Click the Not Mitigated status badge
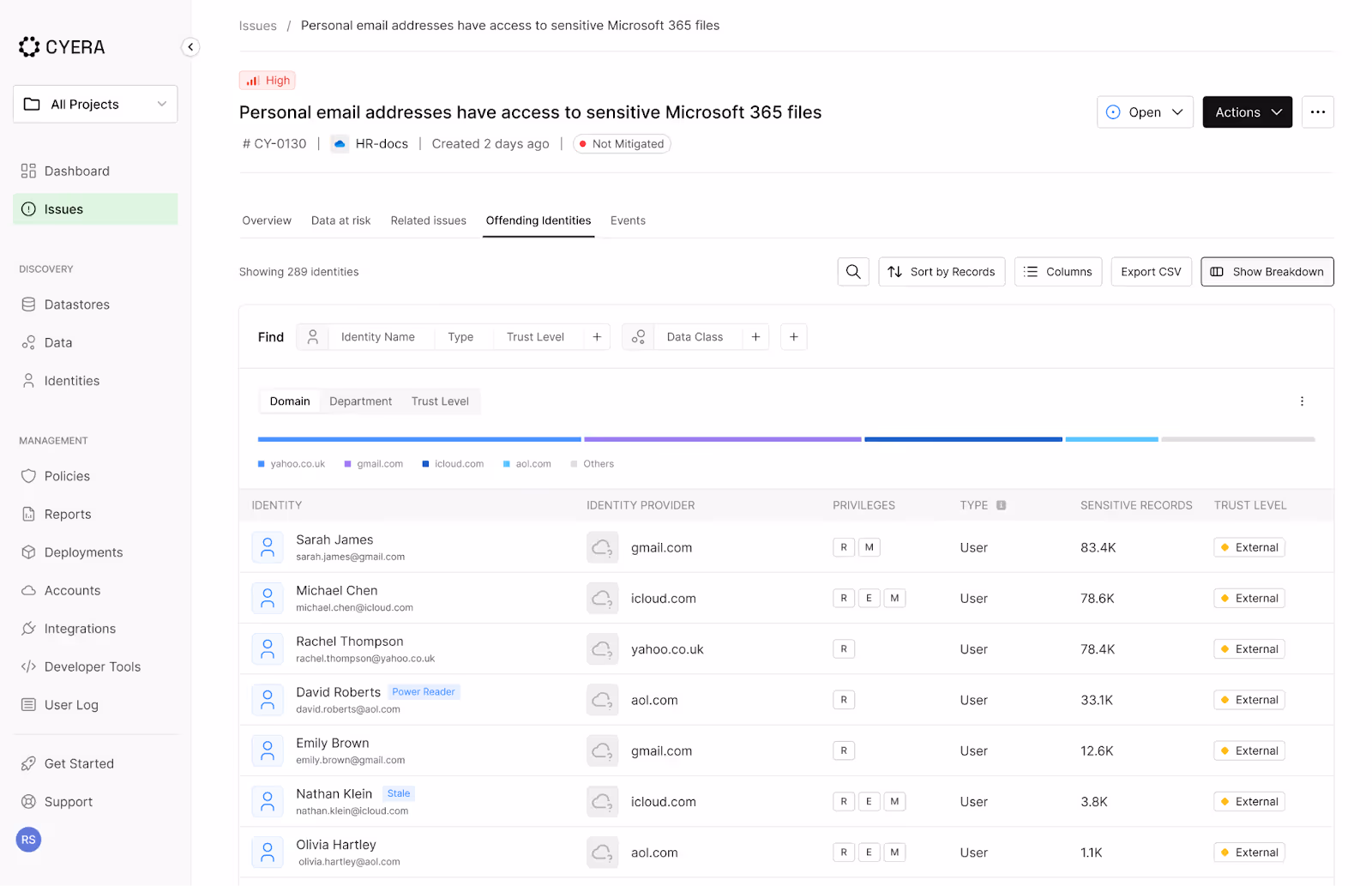1372x886 pixels. [622, 144]
